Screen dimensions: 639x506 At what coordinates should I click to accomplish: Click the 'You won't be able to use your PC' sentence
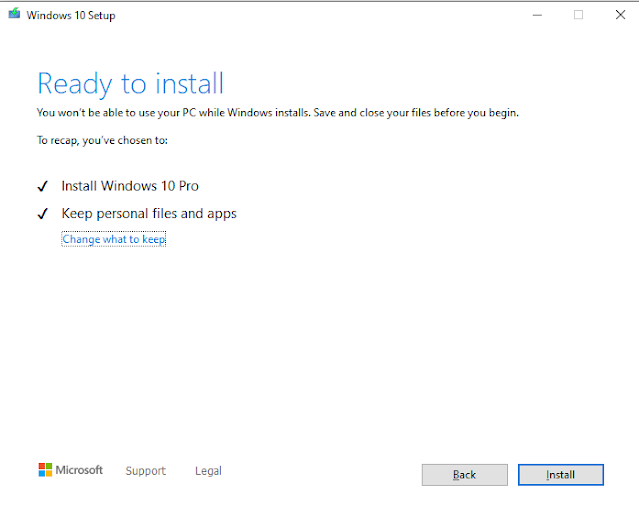pyautogui.click(x=278, y=113)
